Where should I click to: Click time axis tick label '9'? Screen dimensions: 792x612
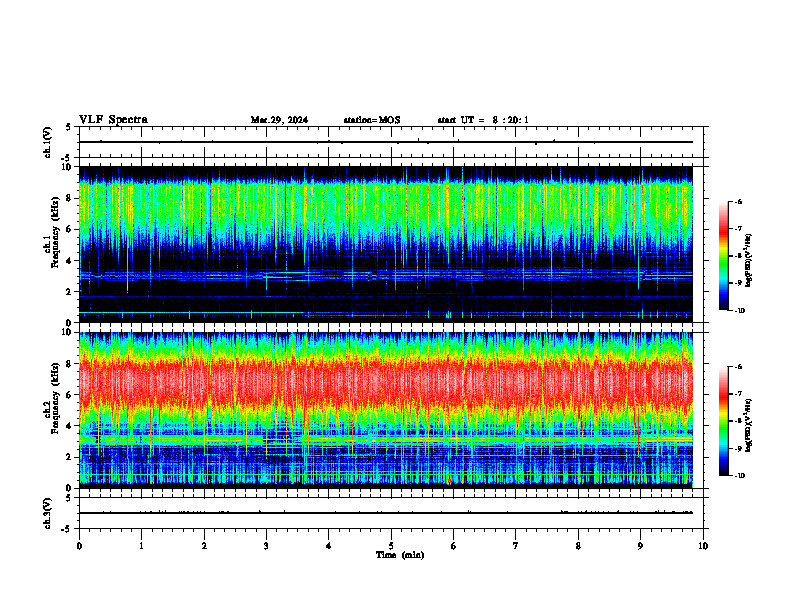tap(640, 546)
